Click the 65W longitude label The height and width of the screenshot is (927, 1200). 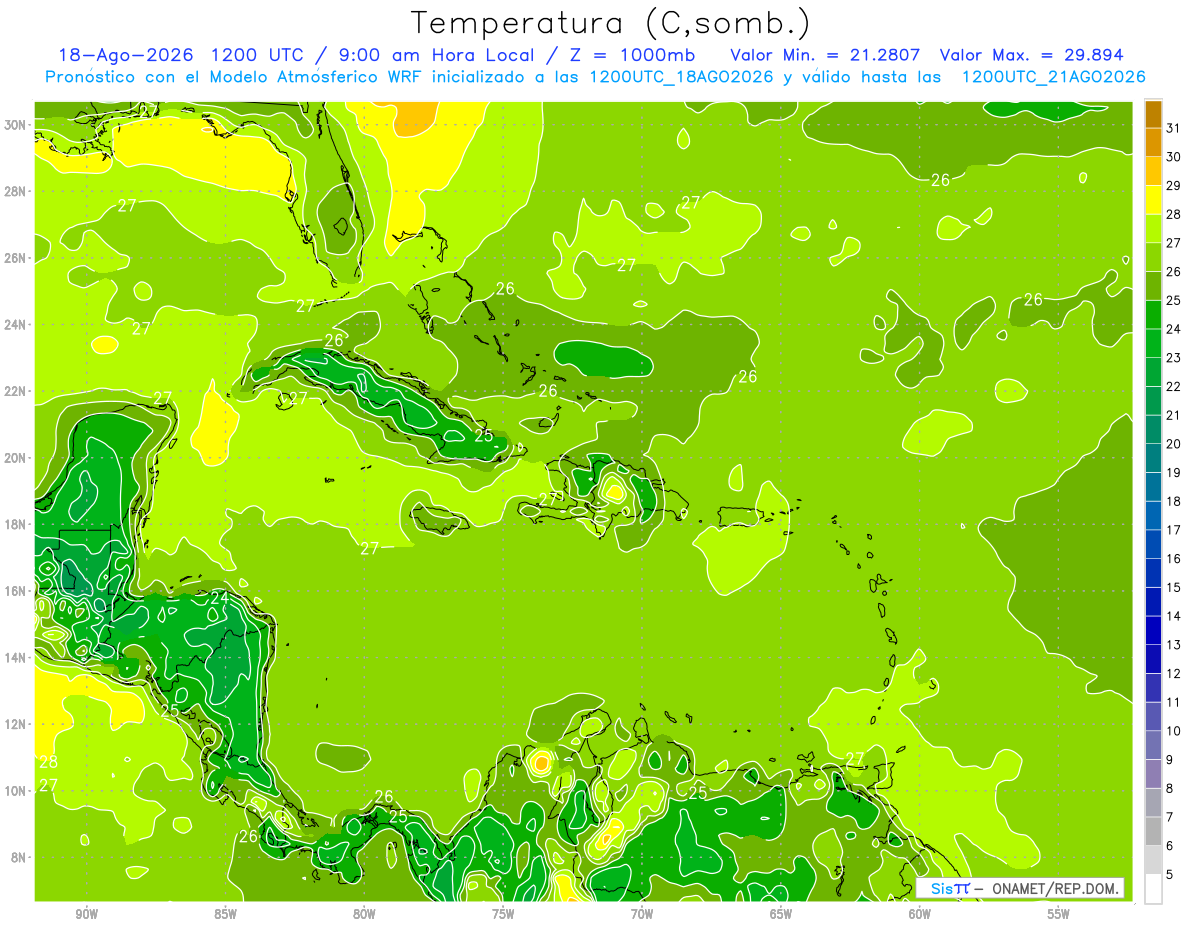coord(781,914)
